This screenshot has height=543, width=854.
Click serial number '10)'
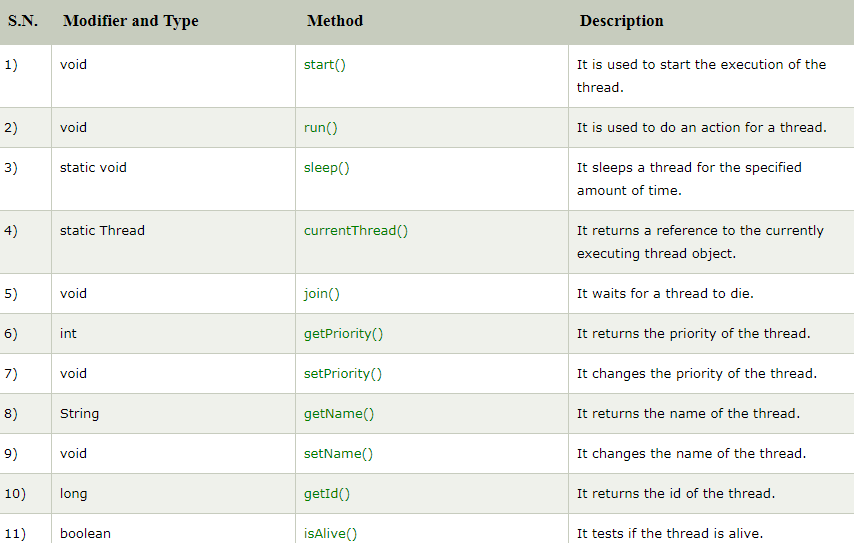click(x=15, y=494)
